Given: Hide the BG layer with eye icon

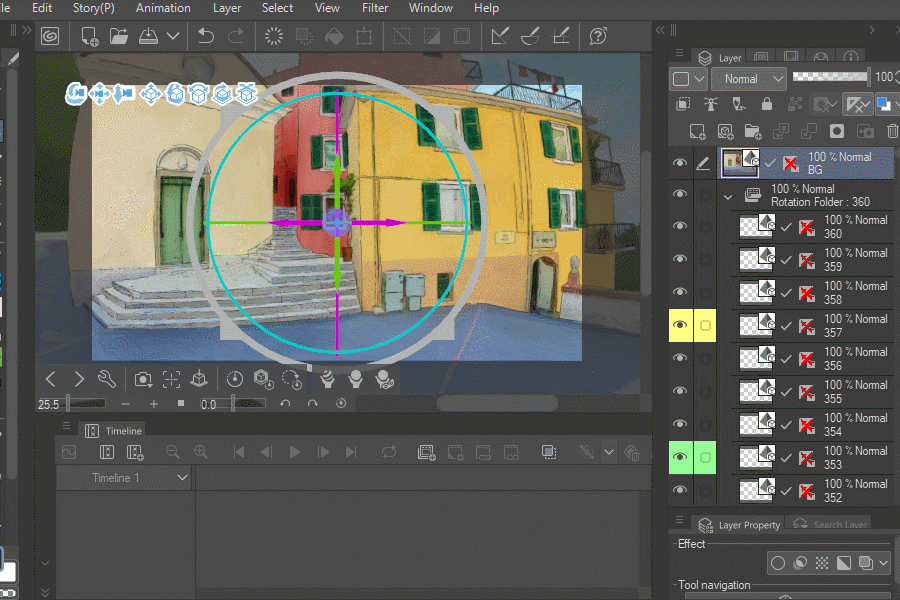Looking at the screenshot, I should pyautogui.click(x=680, y=163).
